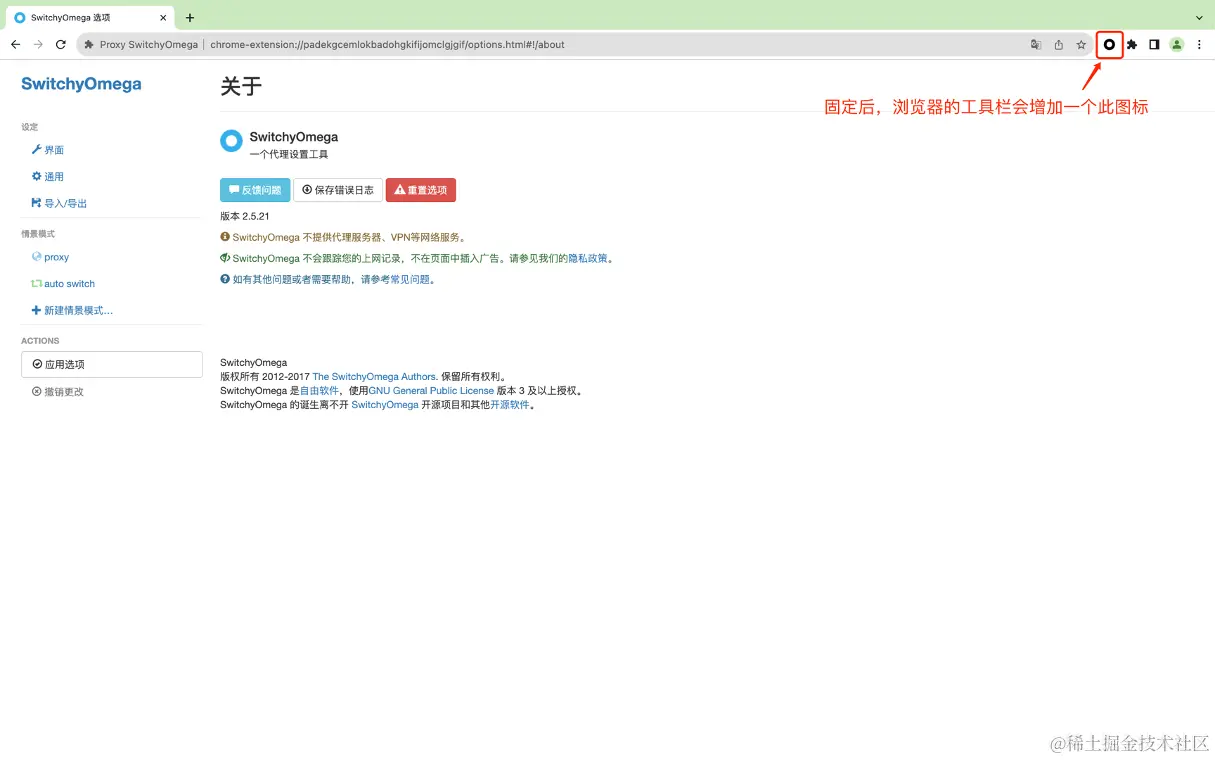1216x760 pixels.
Task: Open the 常见问题 link
Action: point(410,280)
